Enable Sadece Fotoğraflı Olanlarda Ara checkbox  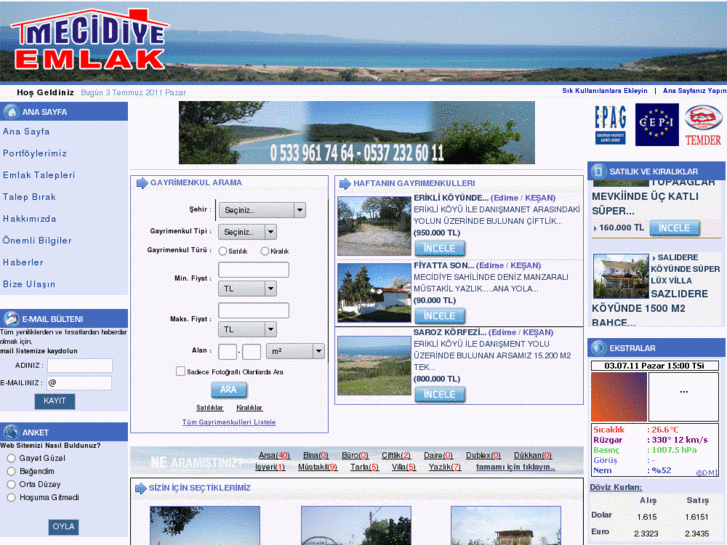click(180, 371)
